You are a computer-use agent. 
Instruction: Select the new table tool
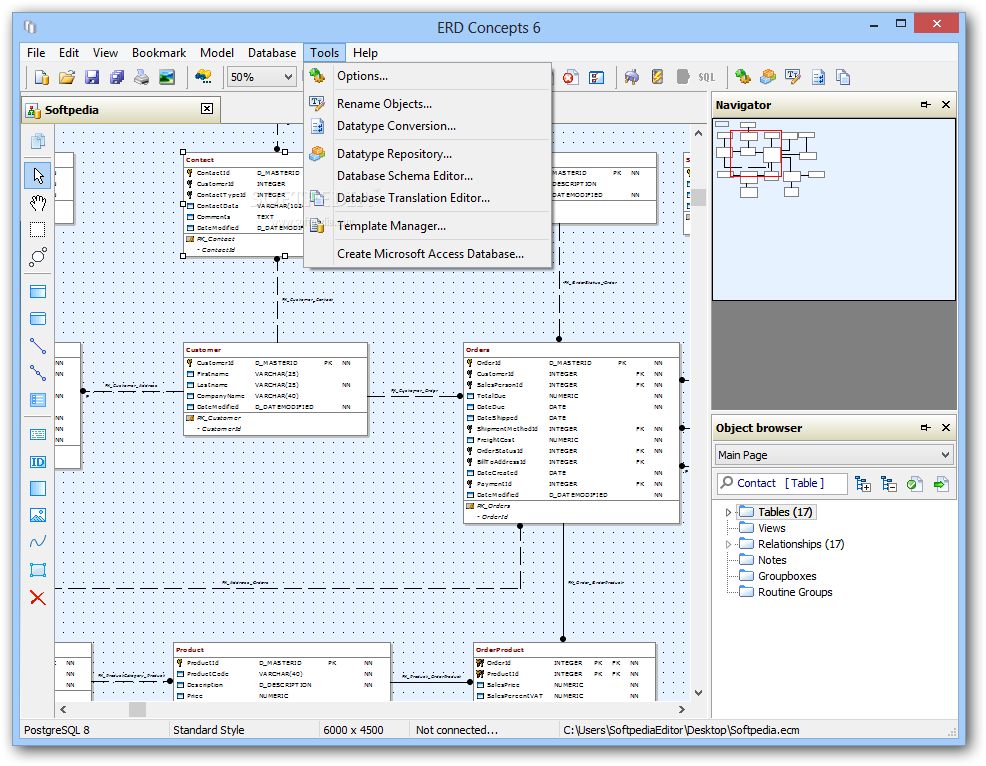[x=38, y=292]
